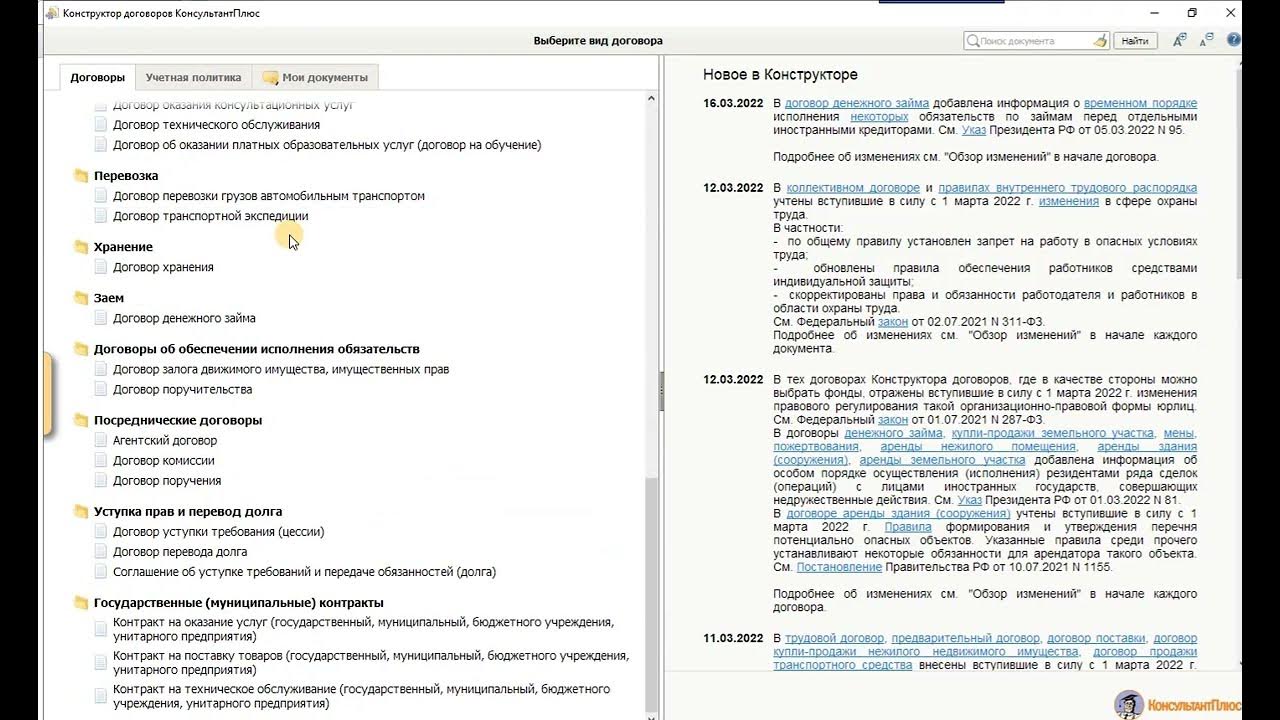Image resolution: width=1280 pixels, height=720 pixels.
Task: Open the трудовой договор link
Action: [x=834, y=638]
